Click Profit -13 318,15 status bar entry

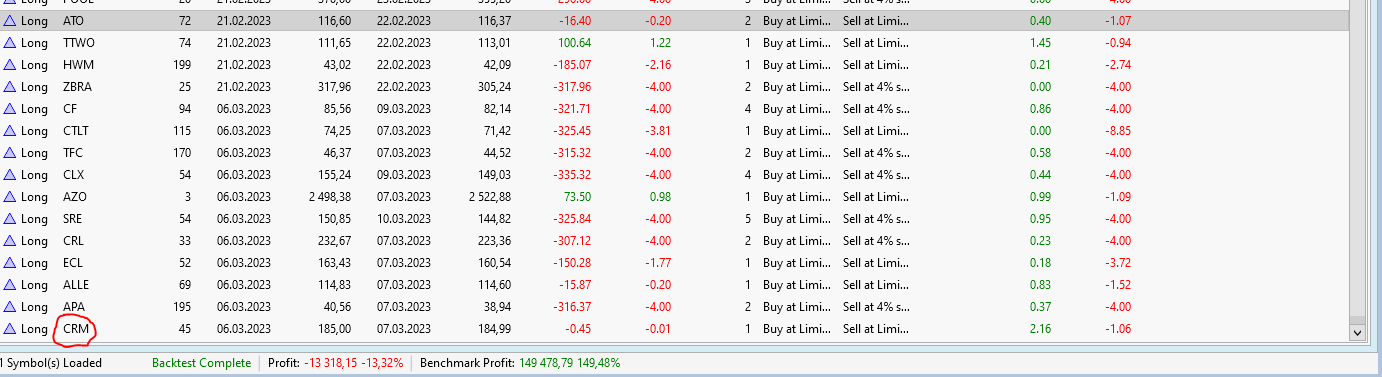pos(335,363)
